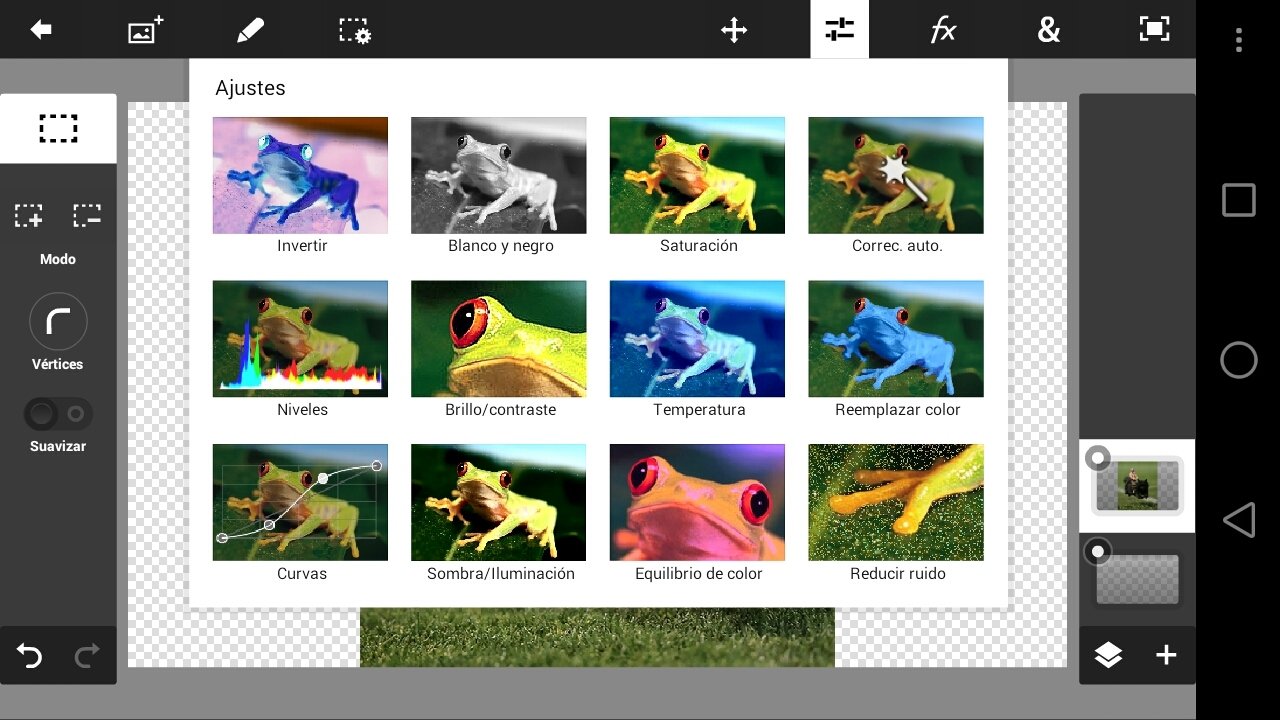
Task: Tap Android back triangle button
Action: pyautogui.click(x=1238, y=520)
